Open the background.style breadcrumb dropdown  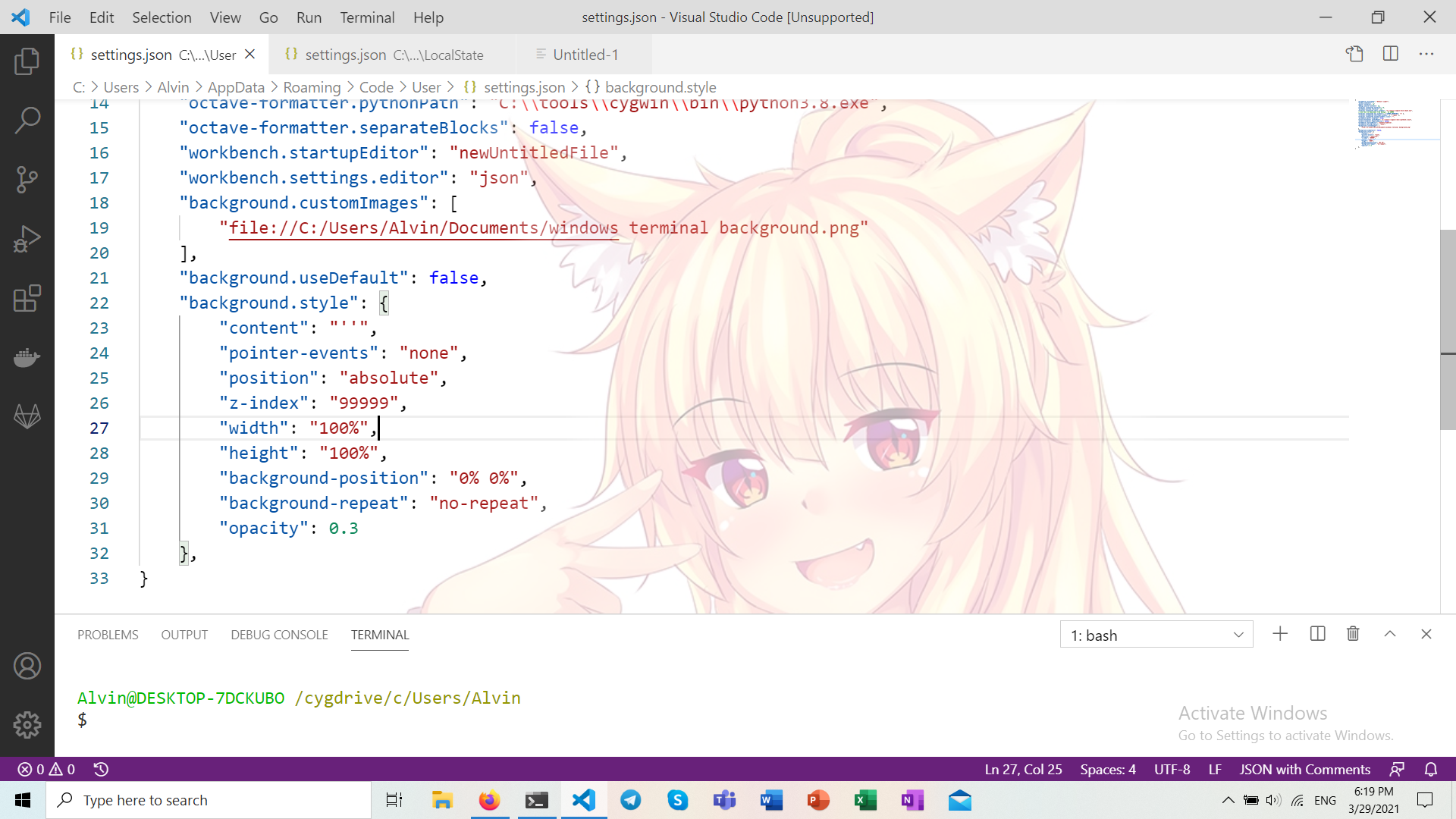661,87
